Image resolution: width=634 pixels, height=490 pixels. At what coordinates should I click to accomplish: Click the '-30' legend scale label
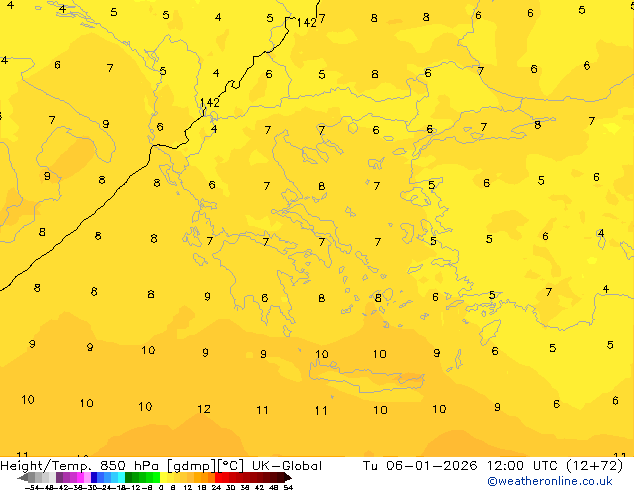click(91, 487)
